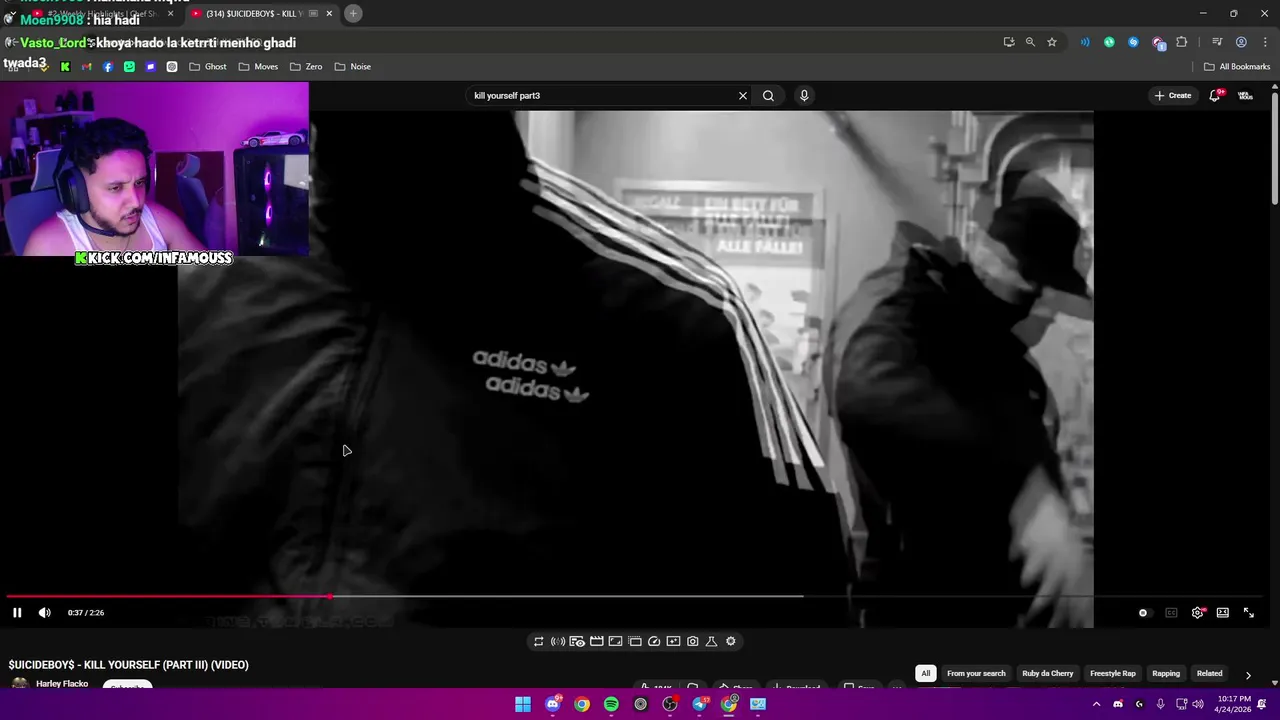Enter full screen on the video
Viewport: 1280px width, 720px height.
(1248, 613)
